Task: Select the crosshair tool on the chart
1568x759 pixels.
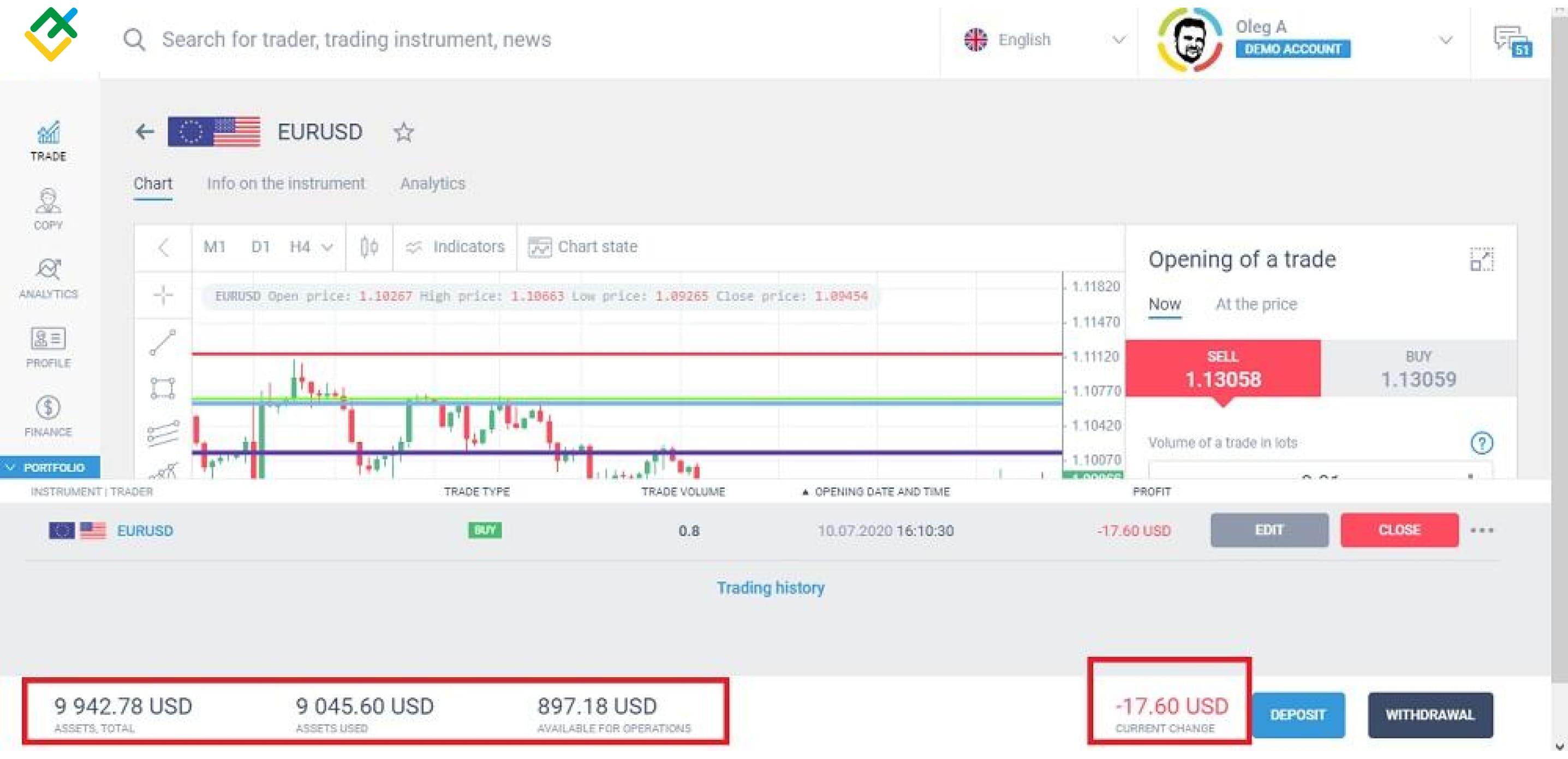Action: click(163, 296)
